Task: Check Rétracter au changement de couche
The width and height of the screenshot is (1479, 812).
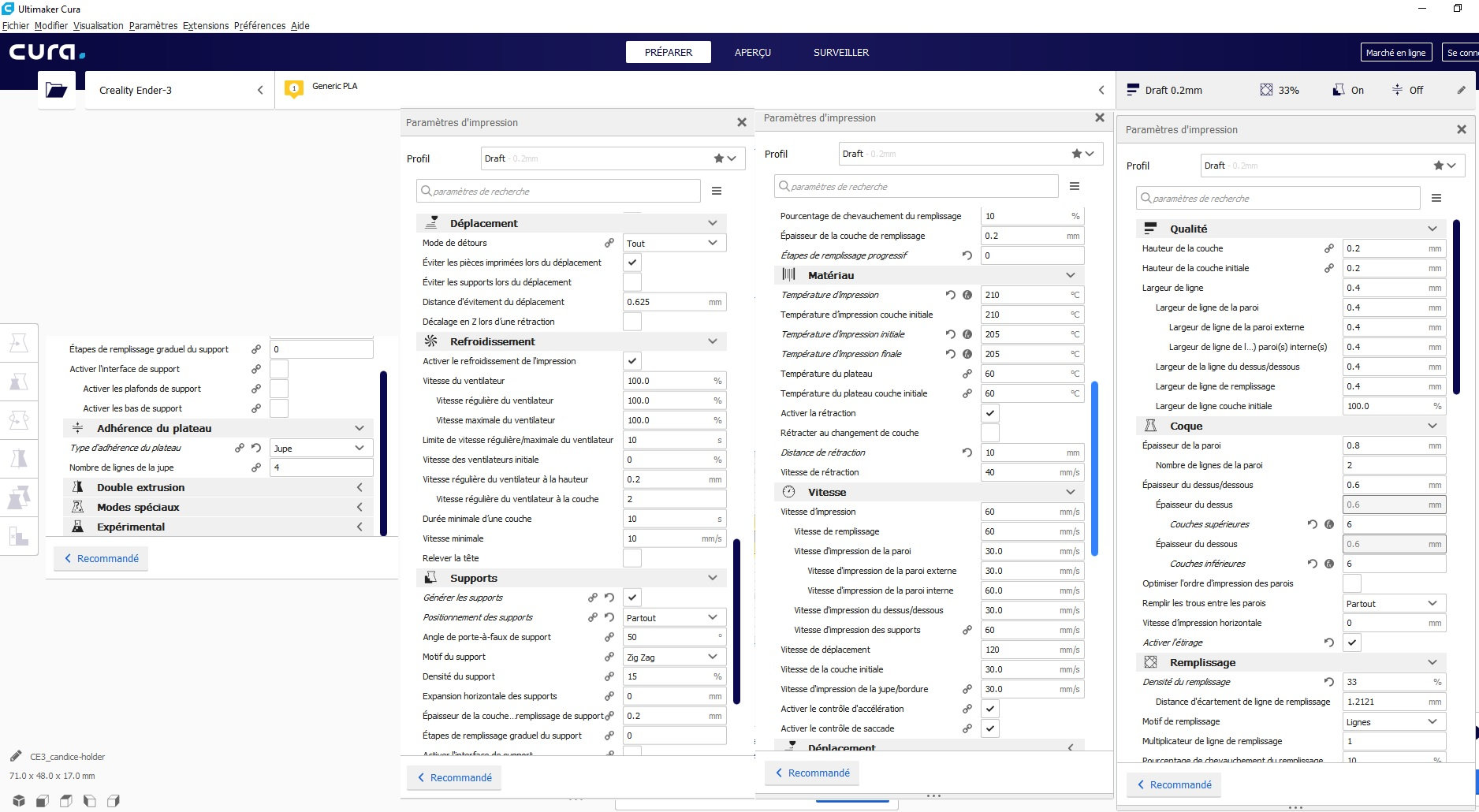Action: coord(990,433)
